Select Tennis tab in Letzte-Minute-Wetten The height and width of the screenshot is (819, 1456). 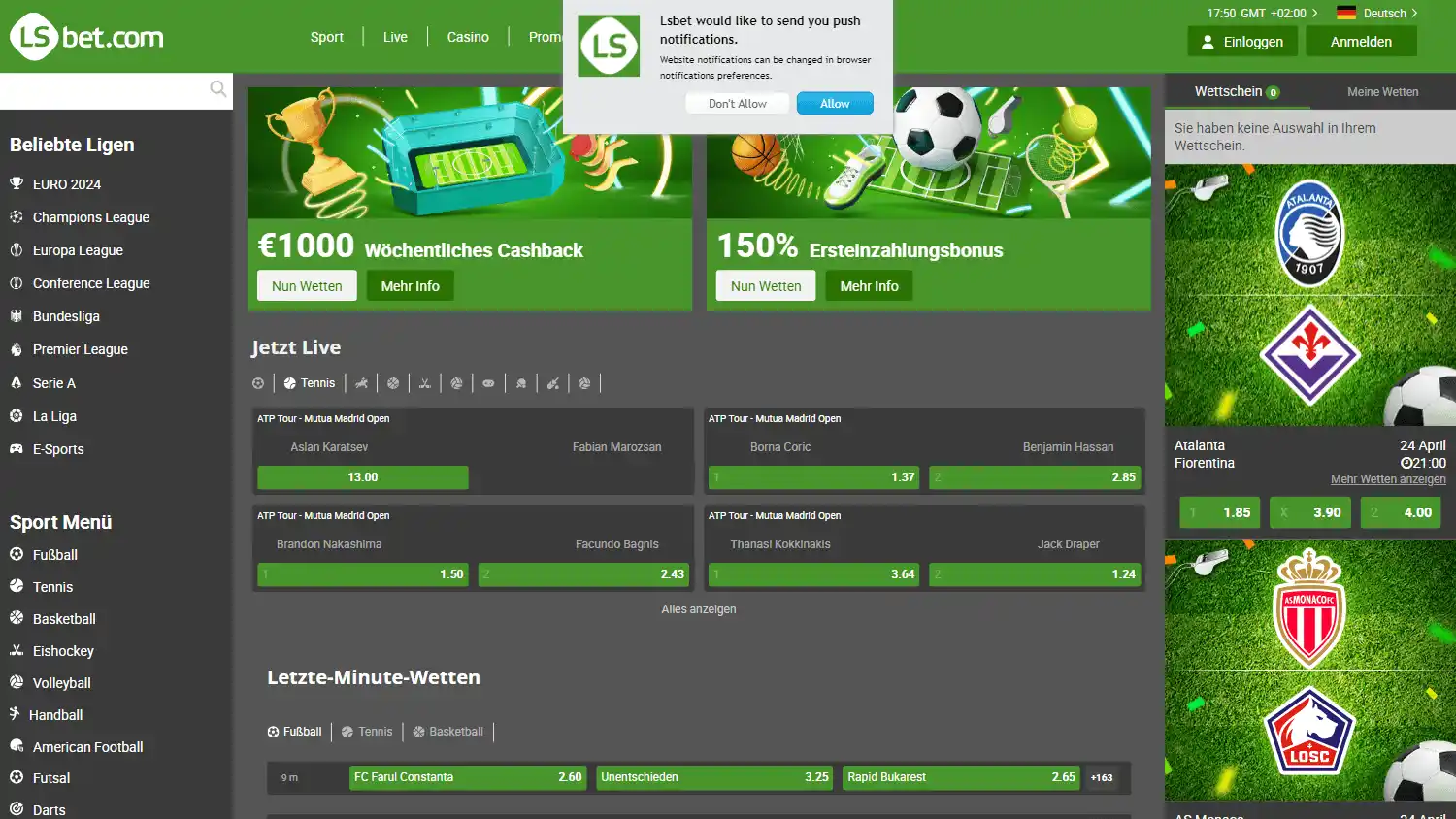(367, 732)
